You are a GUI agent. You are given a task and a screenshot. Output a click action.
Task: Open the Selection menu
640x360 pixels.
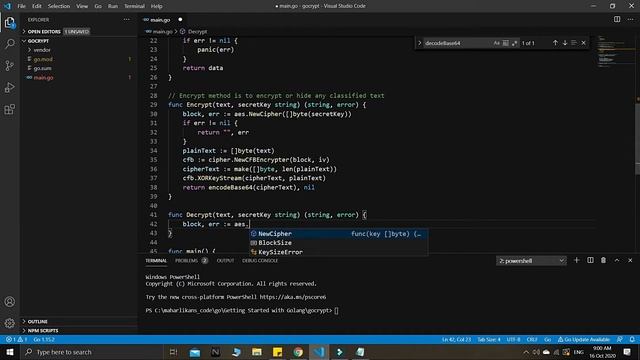tap(59, 6)
